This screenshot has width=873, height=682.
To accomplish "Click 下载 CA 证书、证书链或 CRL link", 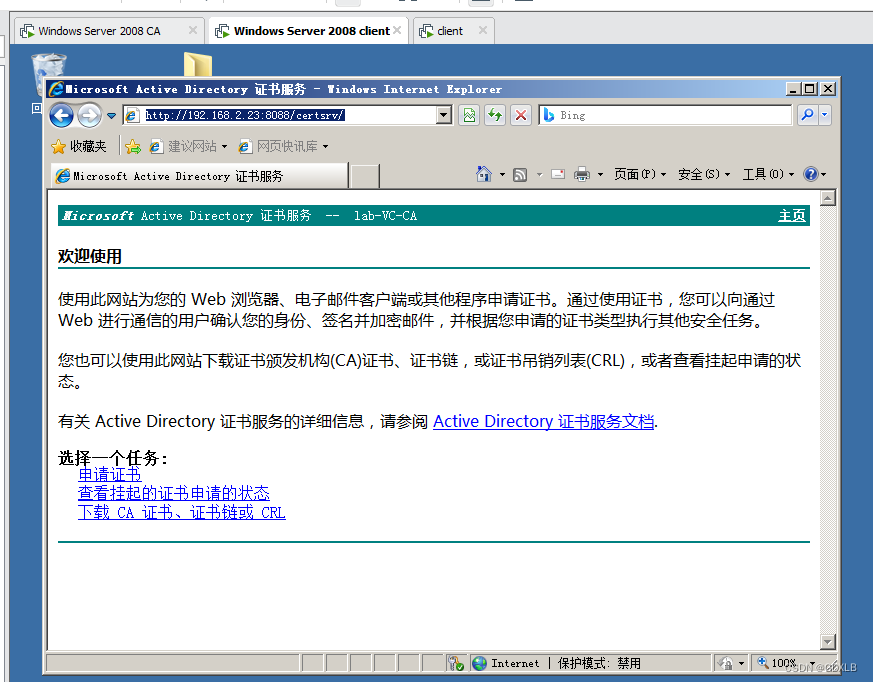I will coord(182,512).
